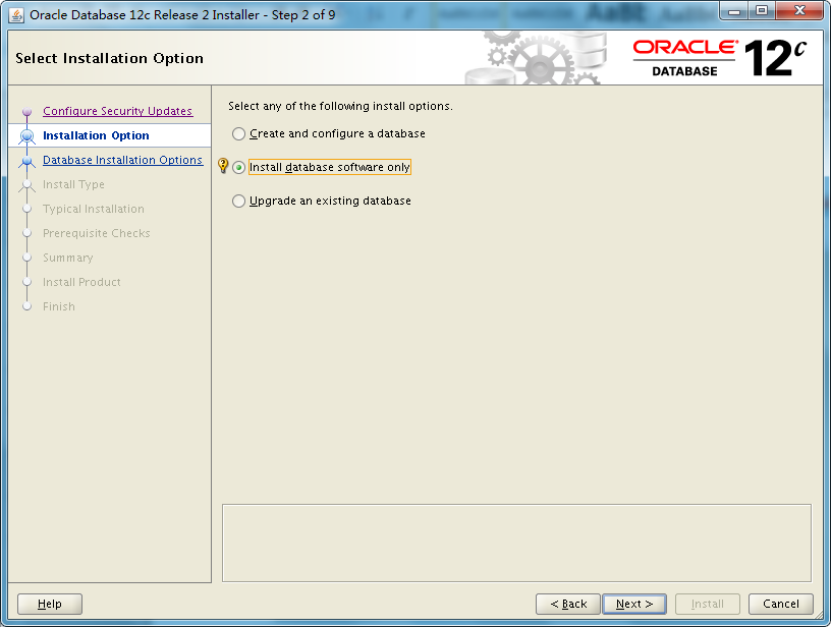Click the Installation Option step marker icon
831x627 pixels.
point(27,136)
